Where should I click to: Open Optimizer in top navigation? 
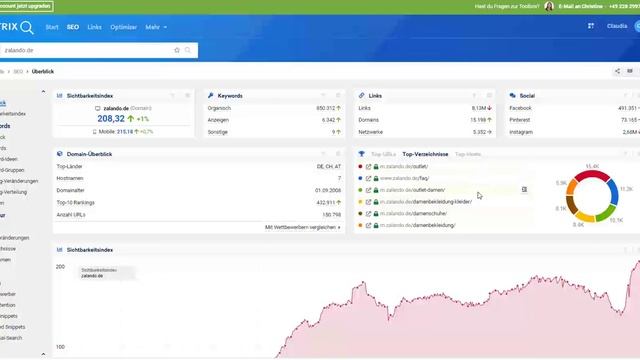coord(123,27)
